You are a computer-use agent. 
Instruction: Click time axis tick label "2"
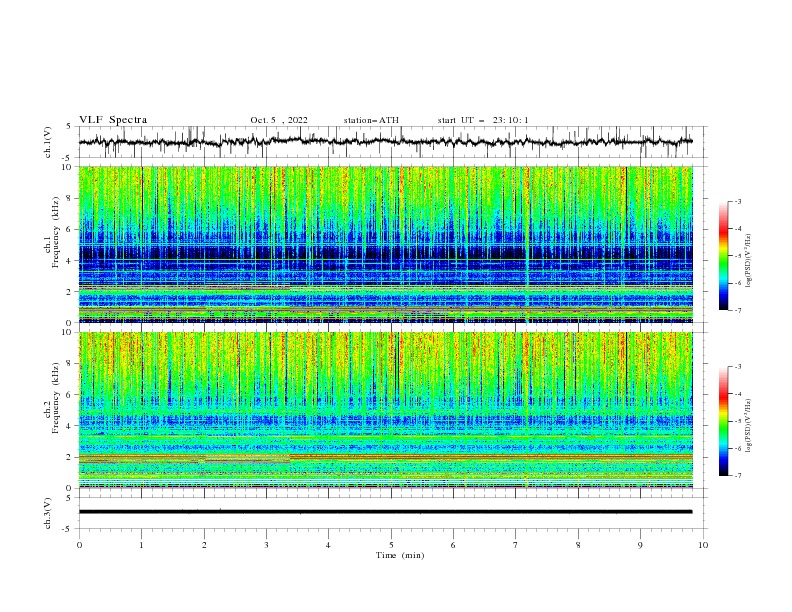coord(204,545)
